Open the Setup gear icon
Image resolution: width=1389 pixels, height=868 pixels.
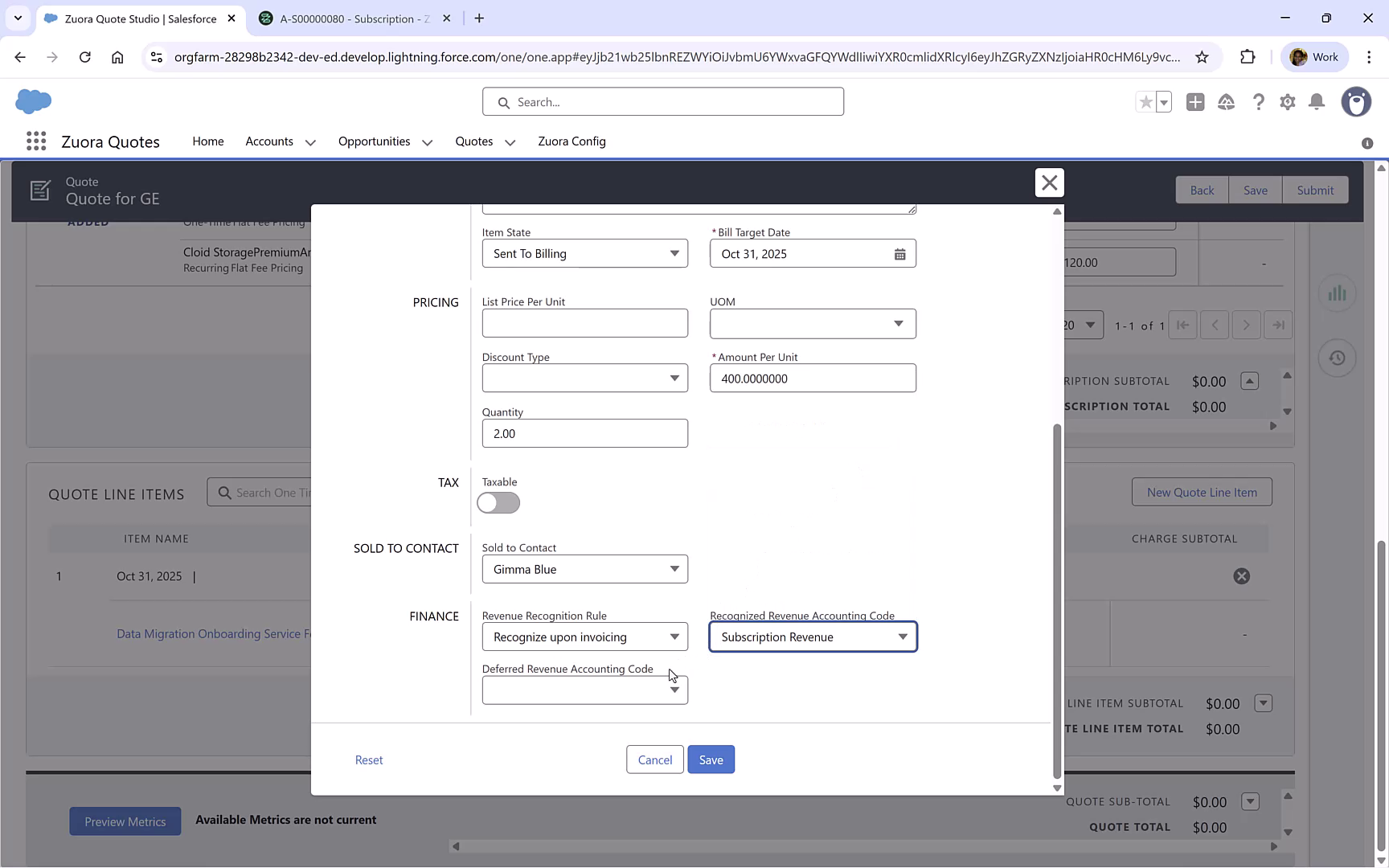coord(1288,102)
